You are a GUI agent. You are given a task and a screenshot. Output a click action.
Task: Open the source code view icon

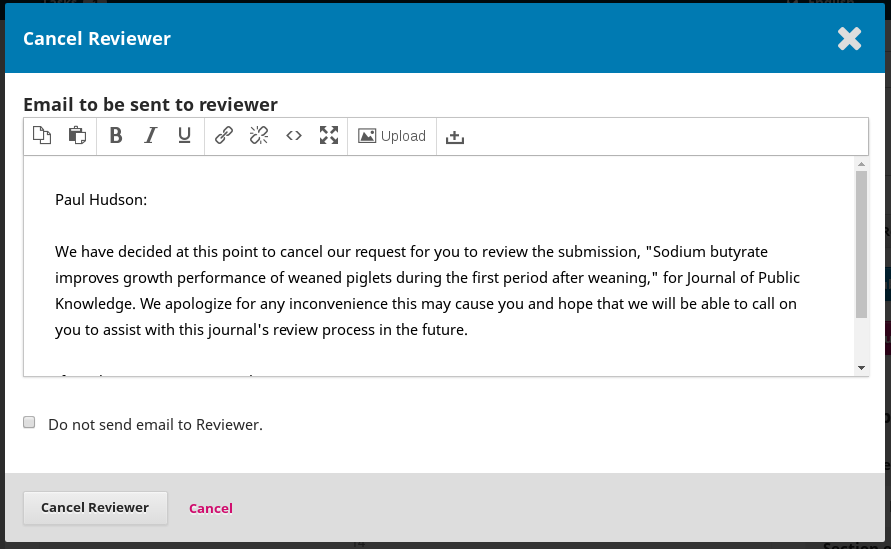pos(294,136)
